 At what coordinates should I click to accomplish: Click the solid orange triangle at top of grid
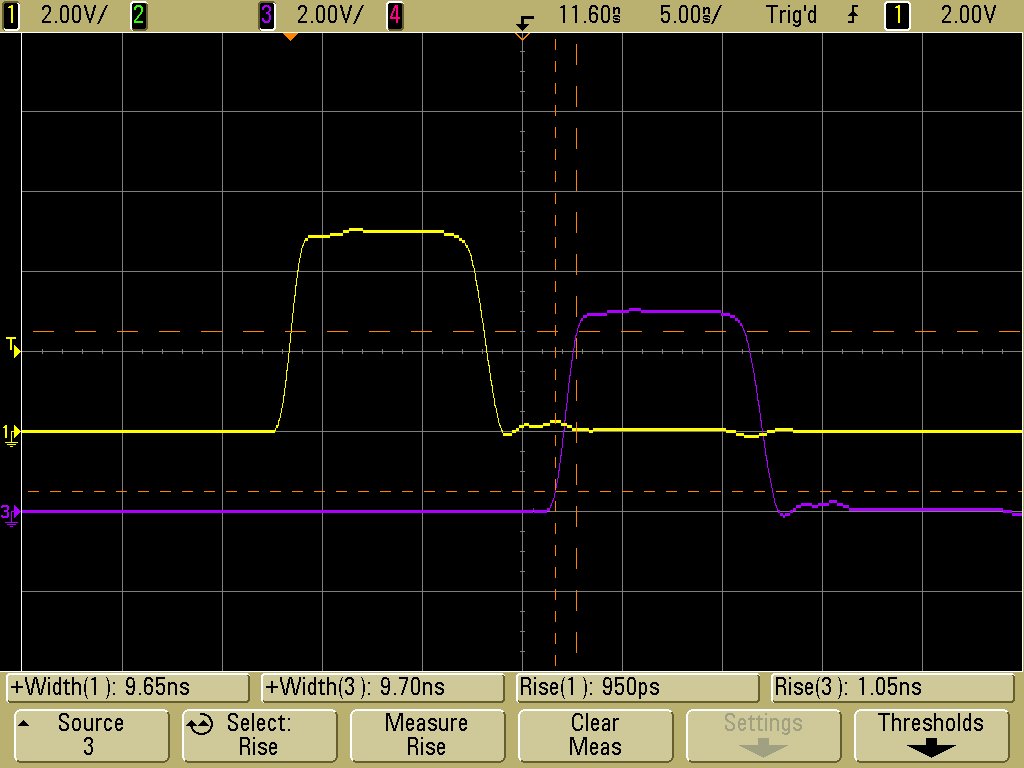click(290, 36)
